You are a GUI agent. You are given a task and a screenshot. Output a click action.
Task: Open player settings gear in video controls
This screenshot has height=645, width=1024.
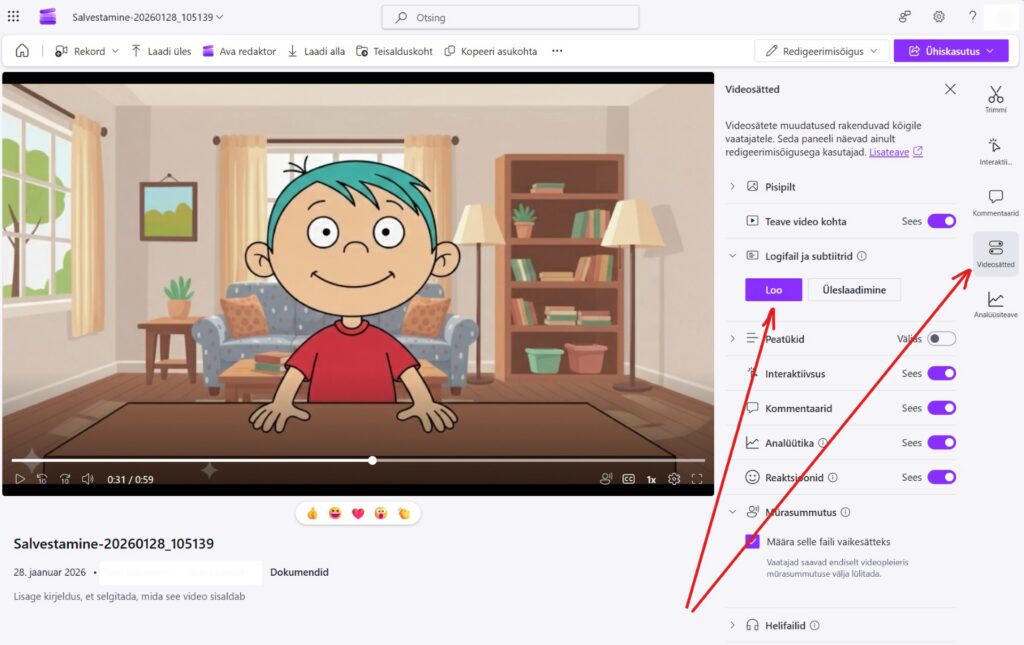point(674,479)
